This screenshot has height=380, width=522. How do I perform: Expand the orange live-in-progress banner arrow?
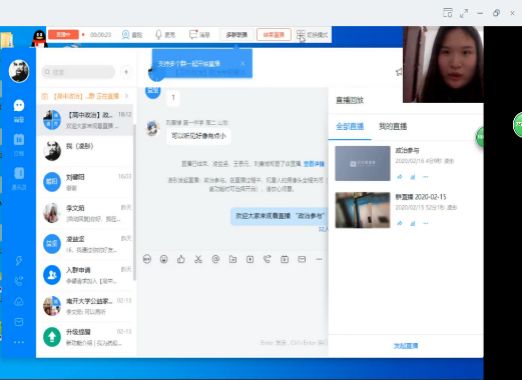[x=127, y=96]
